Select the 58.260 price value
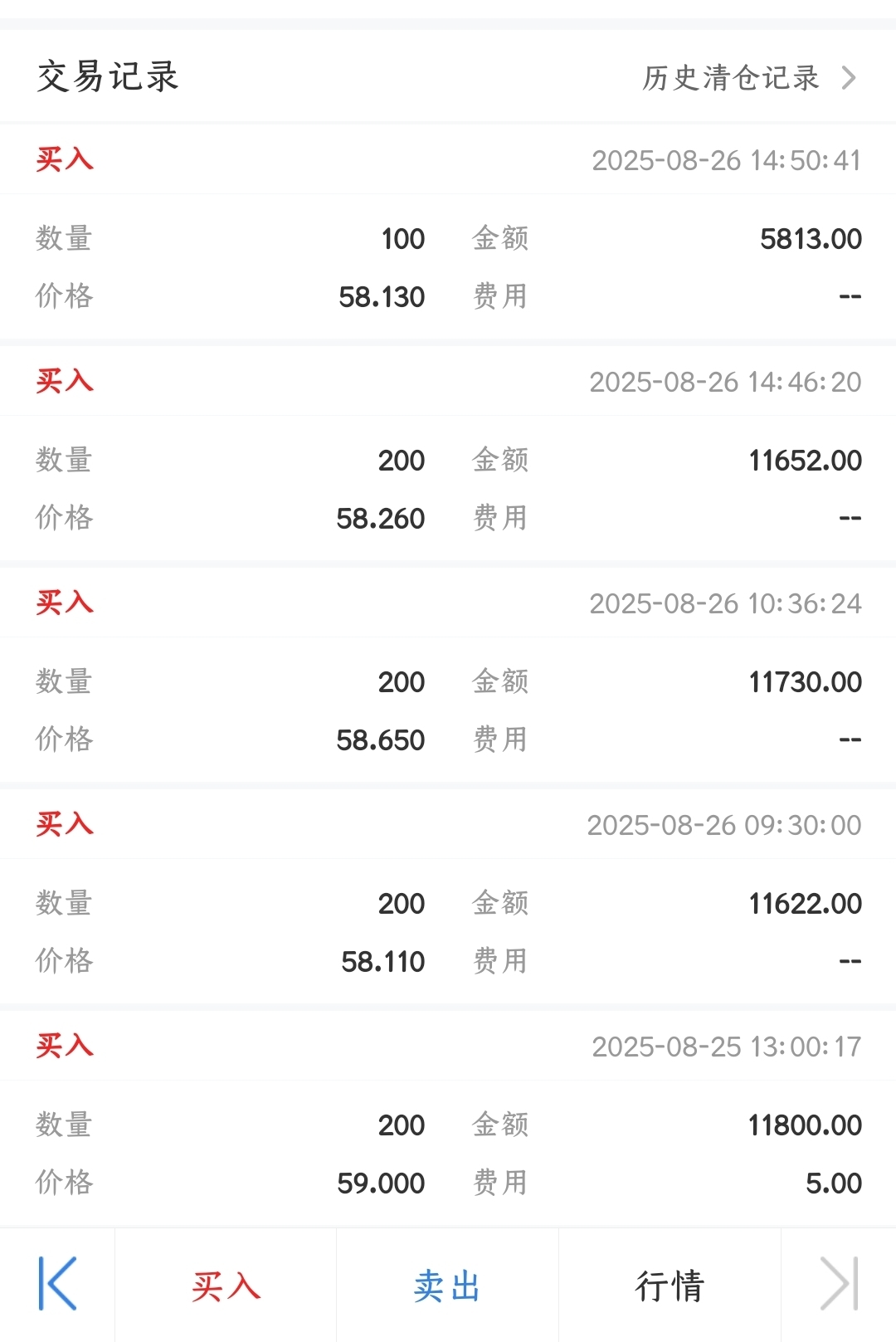Viewport: 896px width, 1342px height. click(380, 519)
